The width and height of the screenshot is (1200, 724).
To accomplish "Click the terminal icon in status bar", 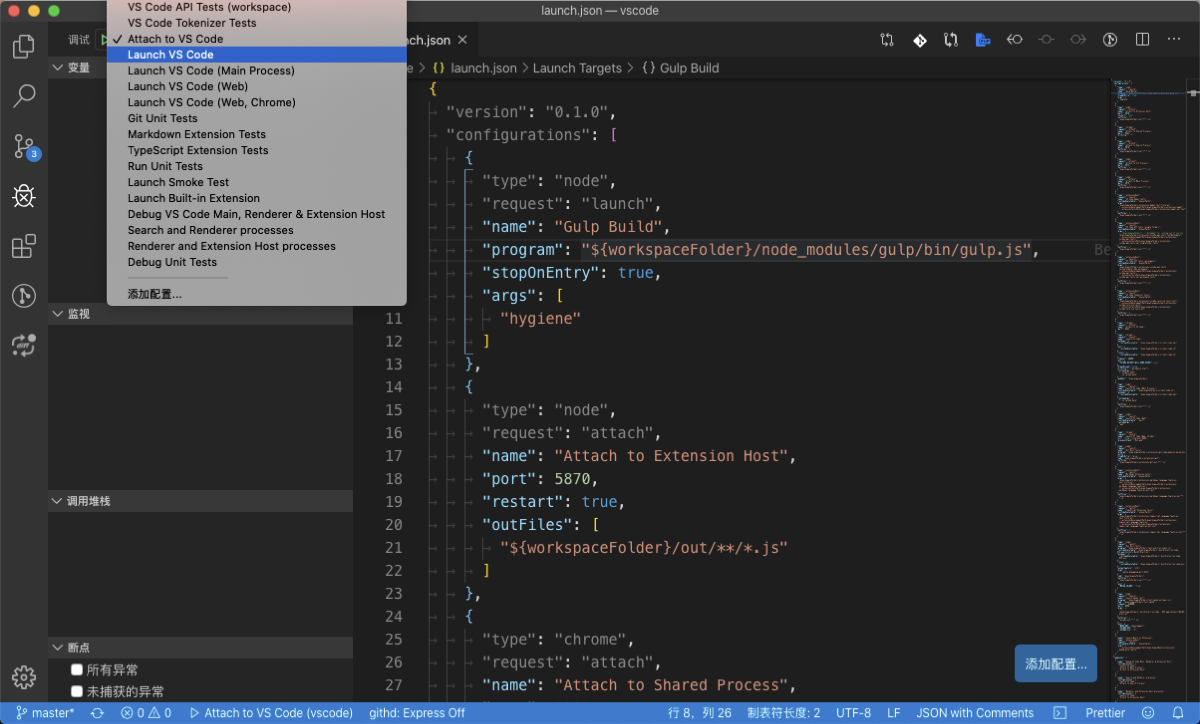I will click(x=1060, y=713).
